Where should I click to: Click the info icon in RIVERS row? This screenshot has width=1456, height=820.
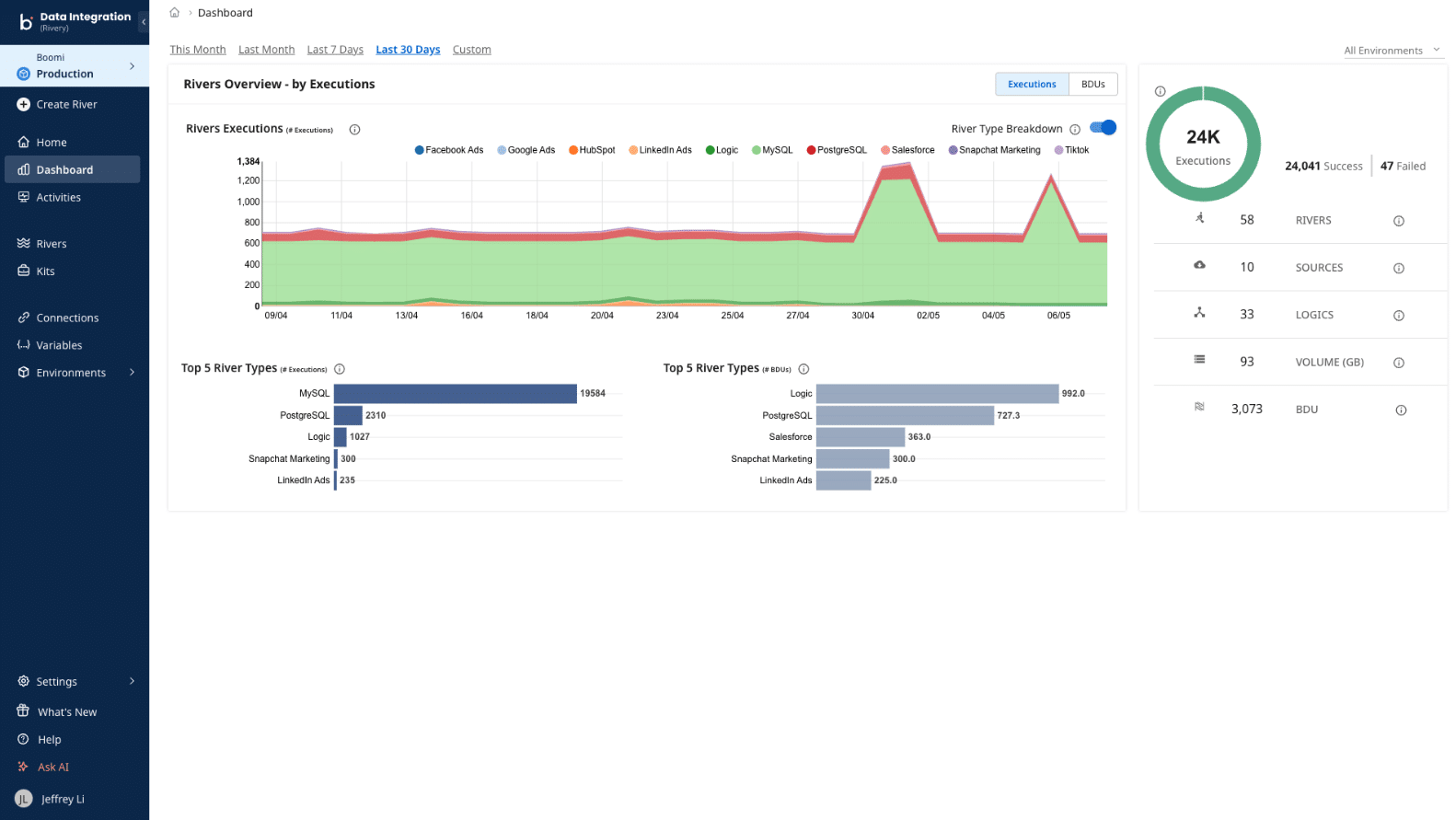tap(1399, 221)
